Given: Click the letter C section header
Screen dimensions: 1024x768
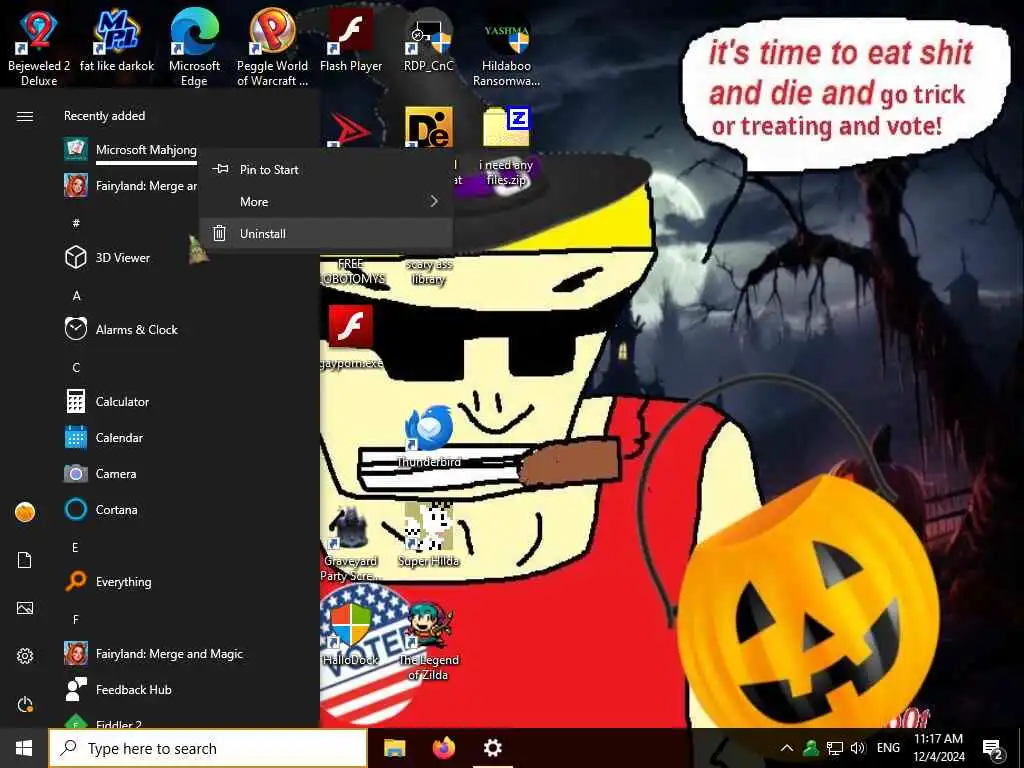Looking at the screenshot, I should point(76,368).
